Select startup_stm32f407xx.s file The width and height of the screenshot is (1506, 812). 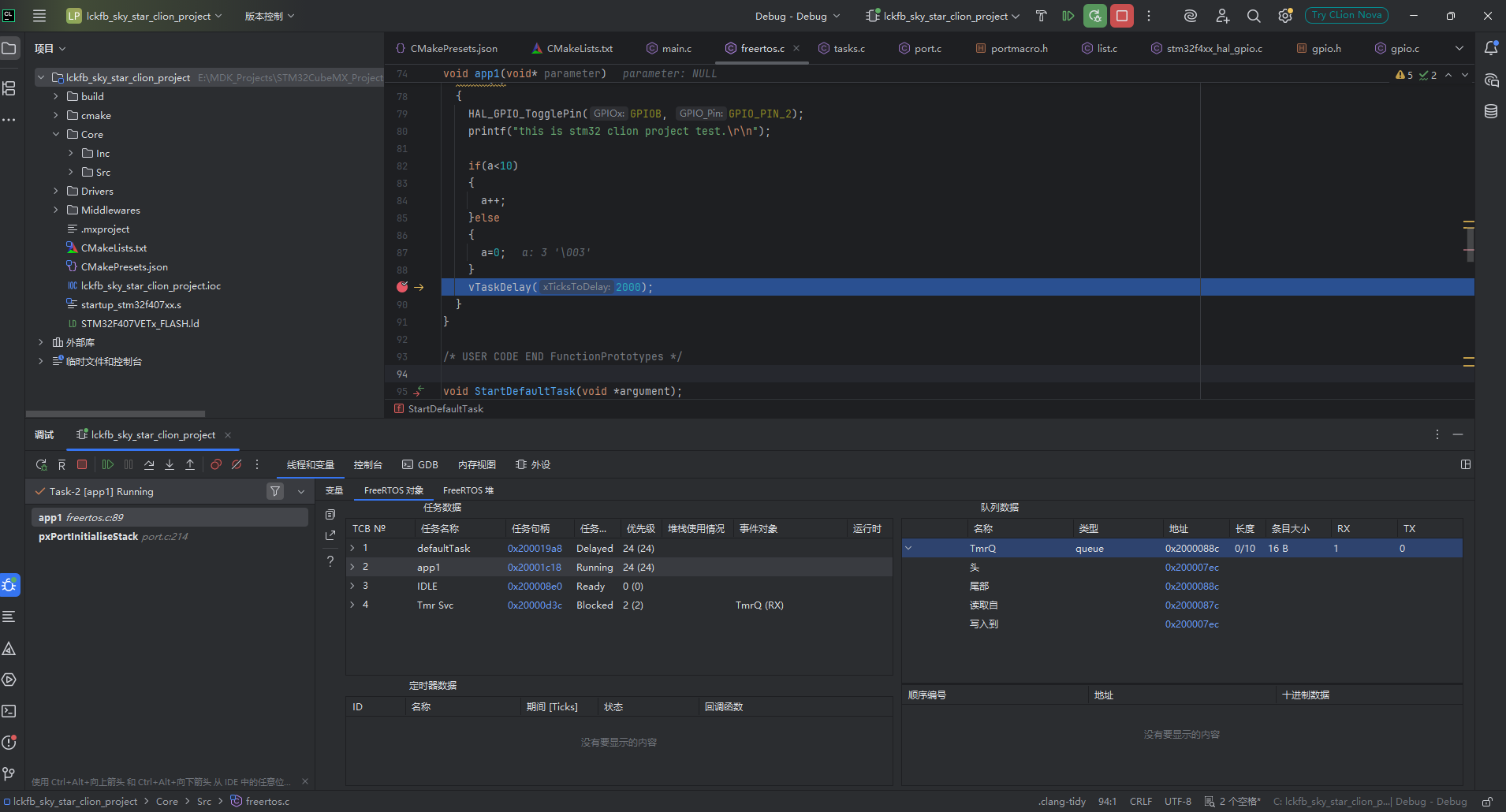(x=130, y=304)
